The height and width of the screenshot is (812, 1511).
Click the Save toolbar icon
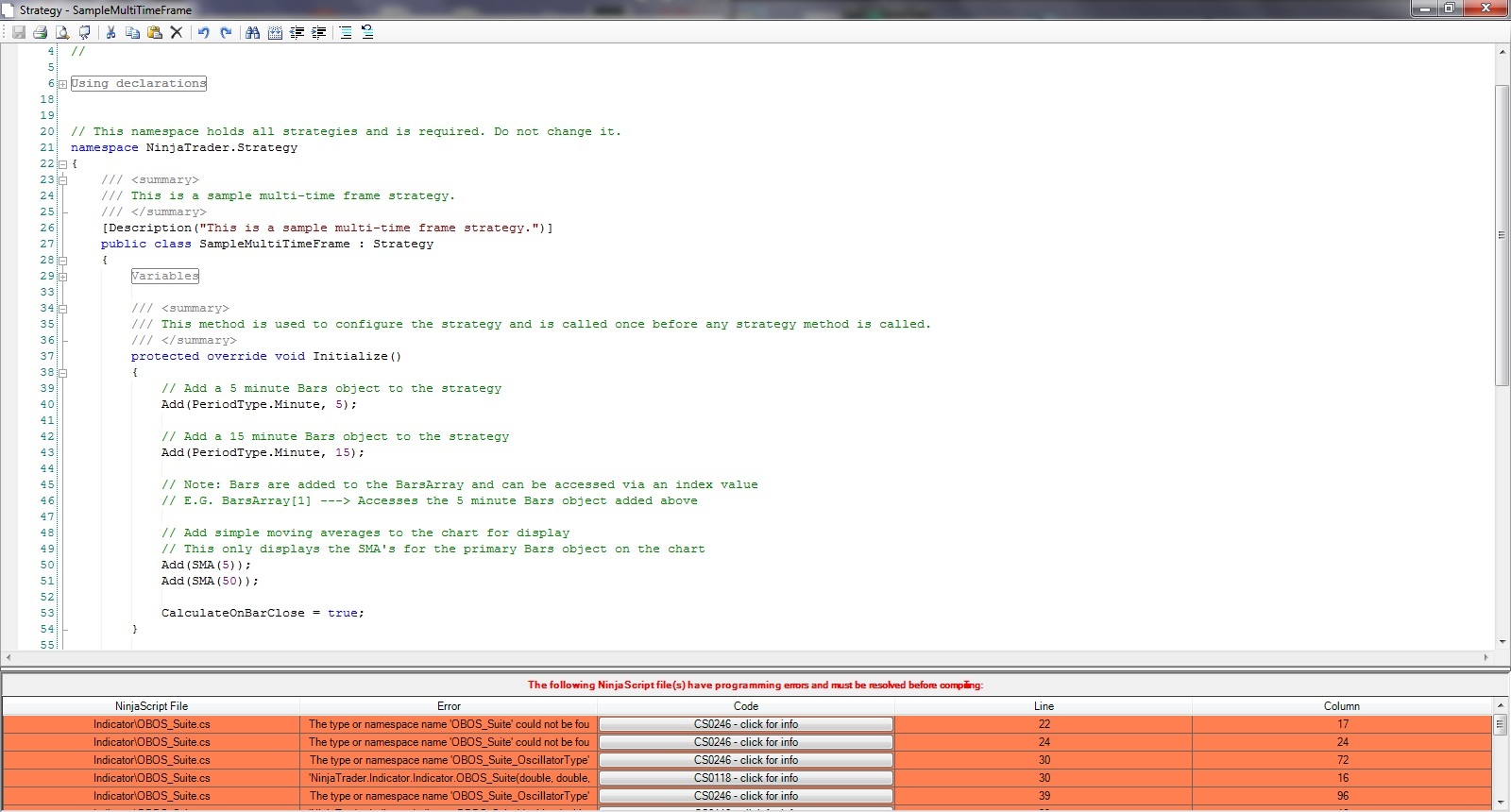pos(19,32)
